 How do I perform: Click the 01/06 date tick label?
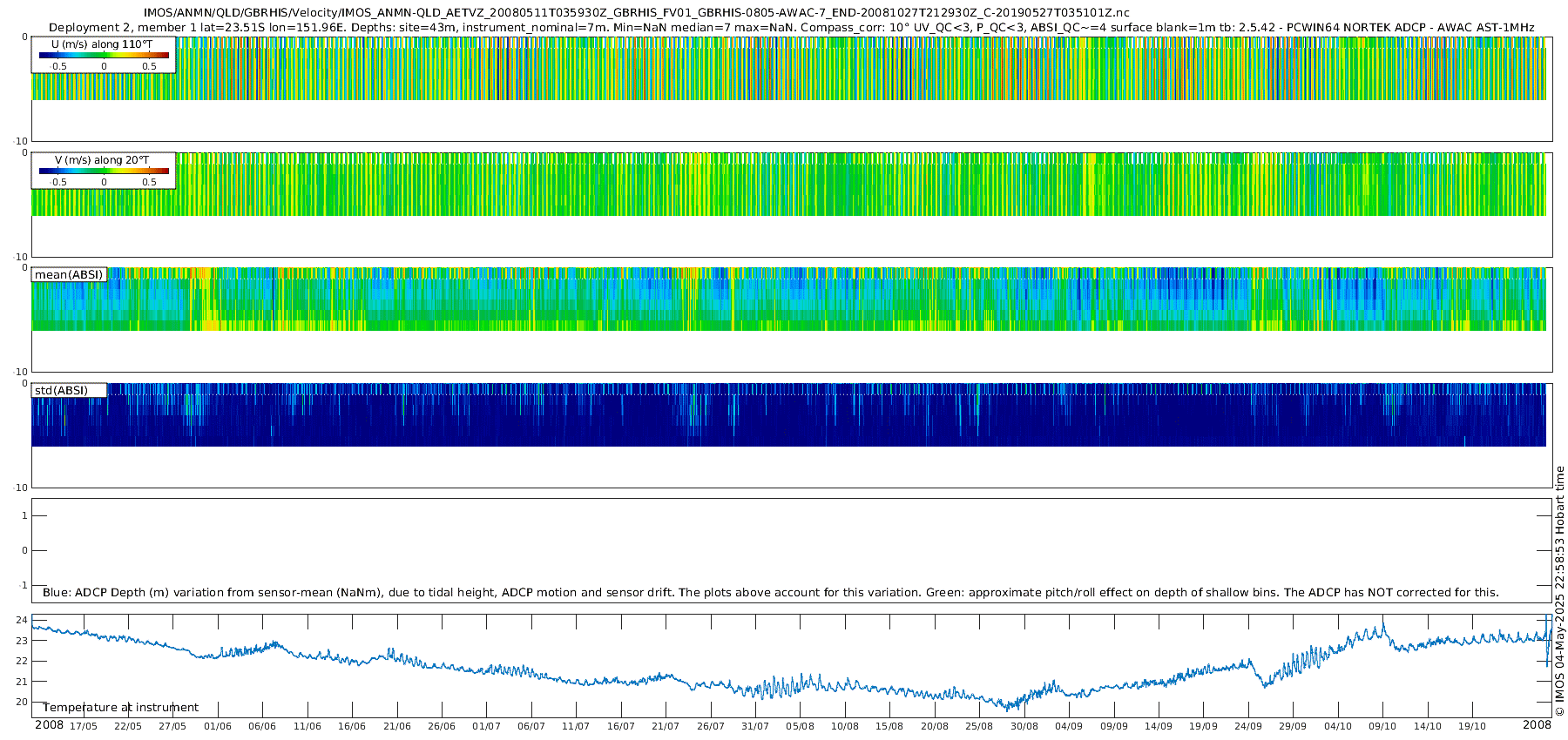(217, 726)
